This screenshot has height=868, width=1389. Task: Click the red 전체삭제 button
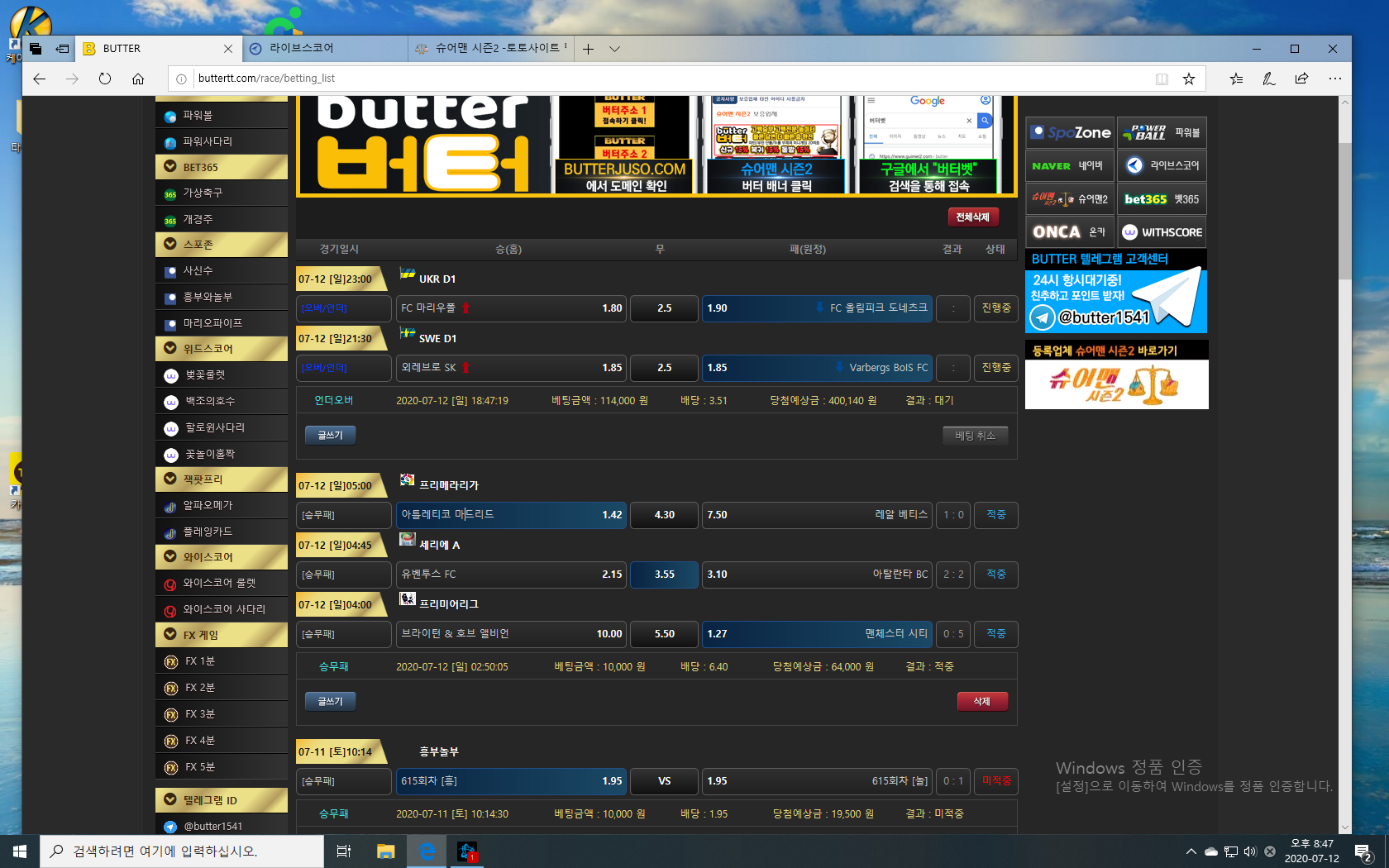coord(972,217)
